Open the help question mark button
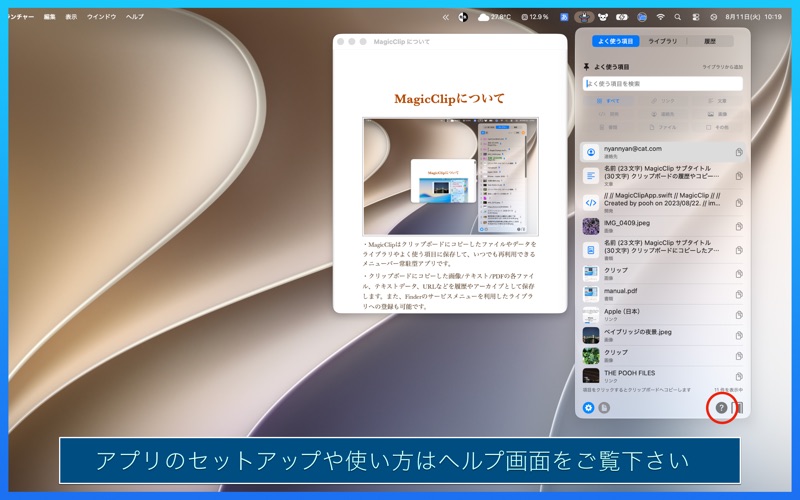Viewport: 800px width, 500px height. coord(721,408)
